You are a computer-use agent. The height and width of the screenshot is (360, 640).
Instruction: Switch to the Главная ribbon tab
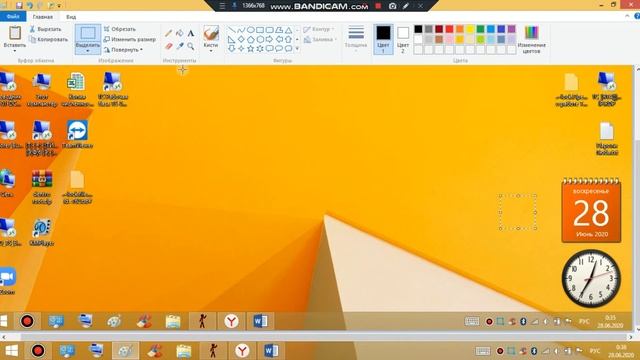[x=43, y=17]
